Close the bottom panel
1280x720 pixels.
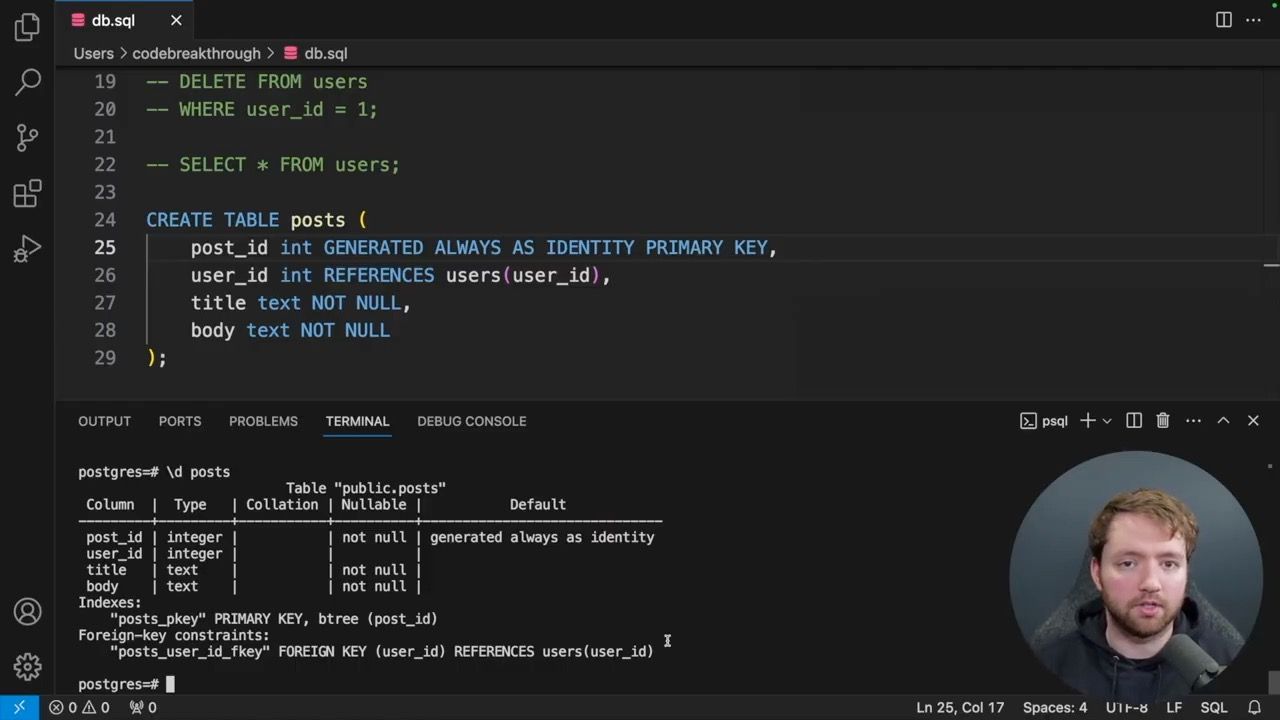tap(1253, 421)
